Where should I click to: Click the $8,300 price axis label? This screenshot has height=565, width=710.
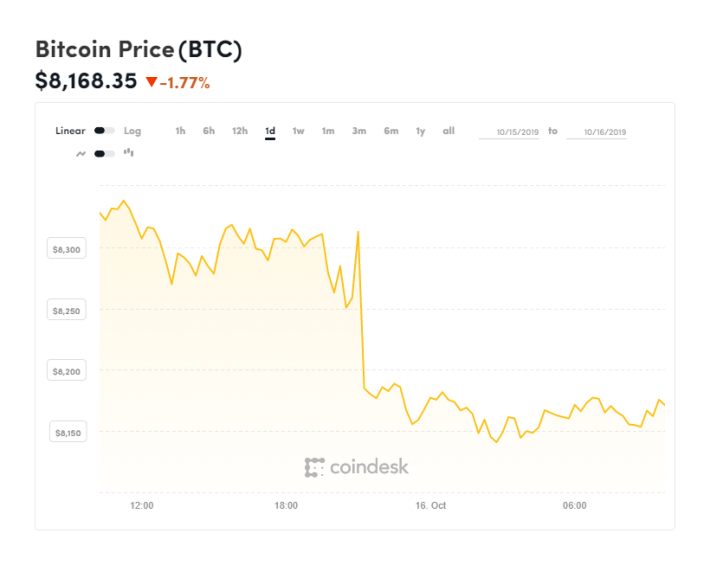tap(67, 249)
